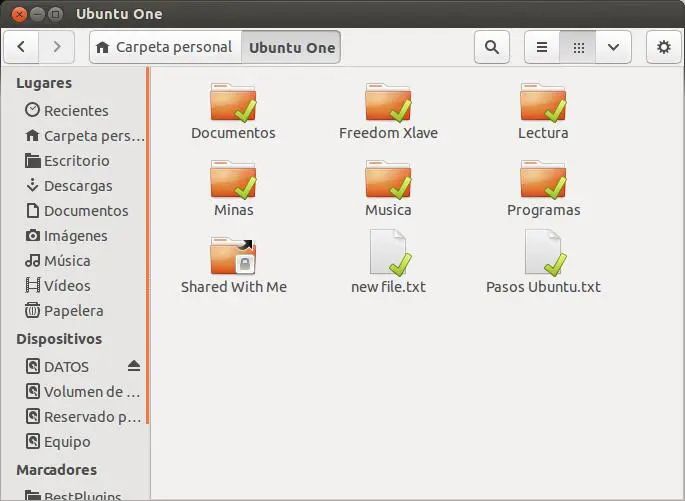Viewport: 685px width, 501px height.
Task: Select the Programas folder icon
Action: [543, 180]
